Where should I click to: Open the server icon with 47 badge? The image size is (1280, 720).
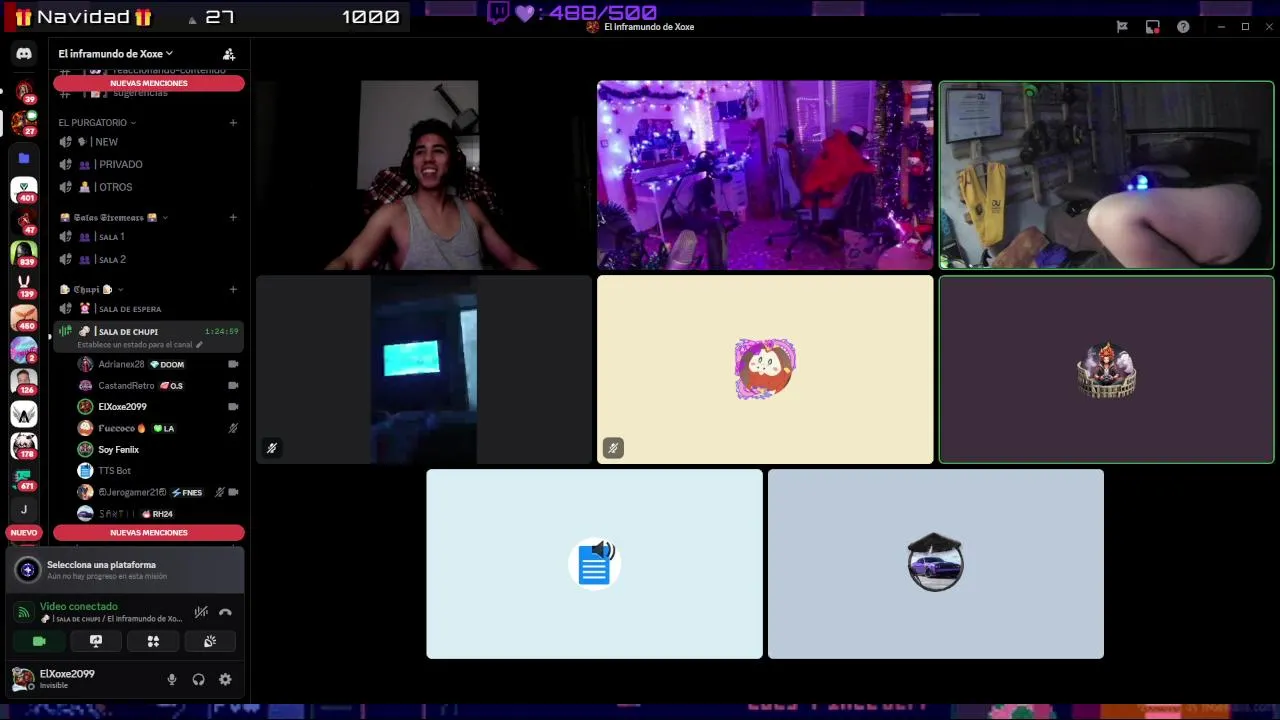24,221
